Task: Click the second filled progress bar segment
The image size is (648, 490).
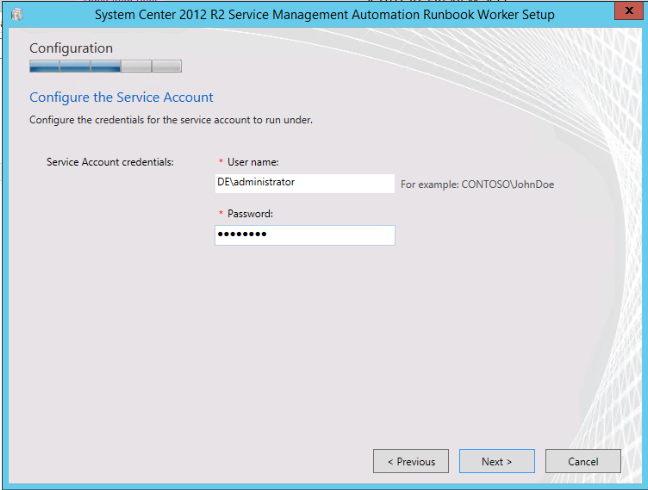Action: (x=75, y=67)
